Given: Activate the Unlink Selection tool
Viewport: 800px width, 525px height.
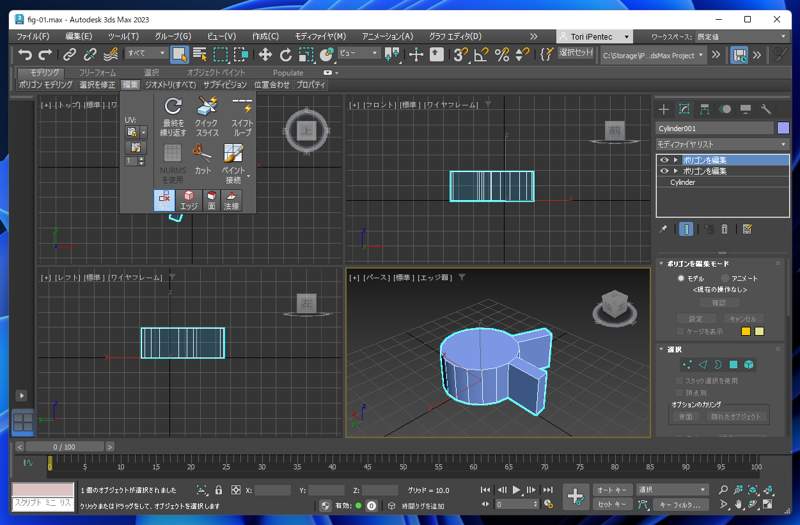Looking at the screenshot, I should click(x=90, y=54).
